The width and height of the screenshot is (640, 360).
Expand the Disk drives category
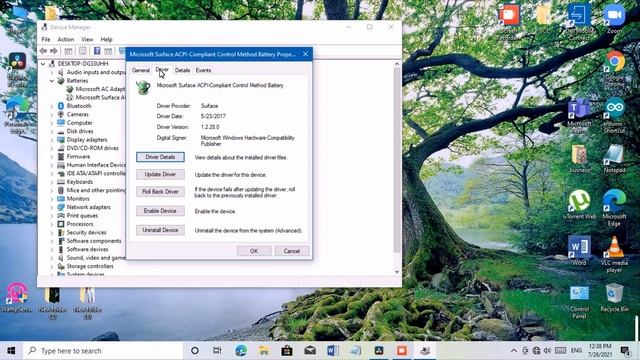[x=52, y=131]
